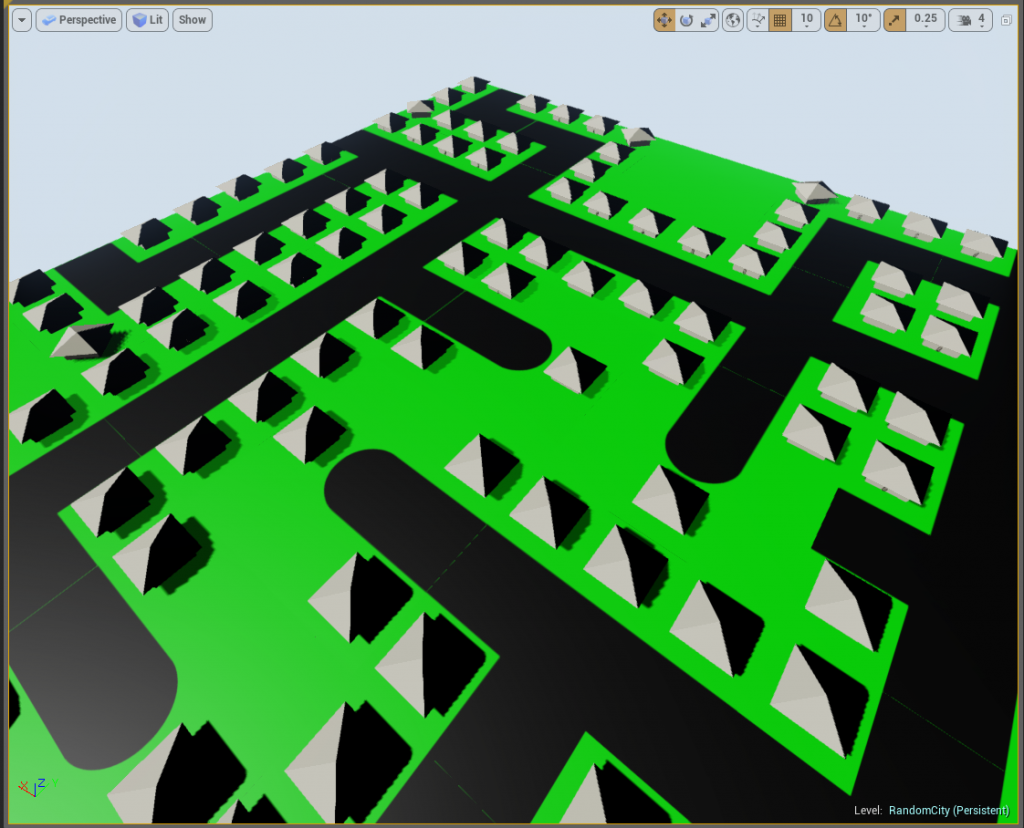Image resolution: width=1024 pixels, height=828 pixels.
Task: Select the Rotate tool
Action: pyautogui.click(x=687, y=19)
